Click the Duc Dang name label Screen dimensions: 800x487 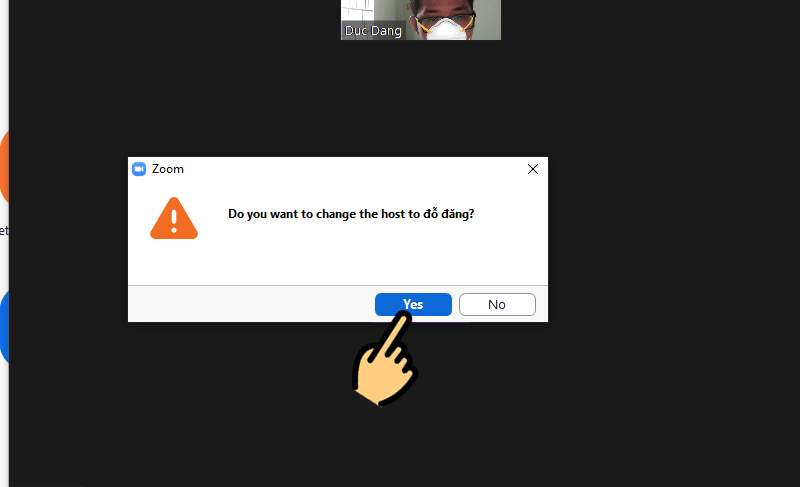tap(373, 31)
